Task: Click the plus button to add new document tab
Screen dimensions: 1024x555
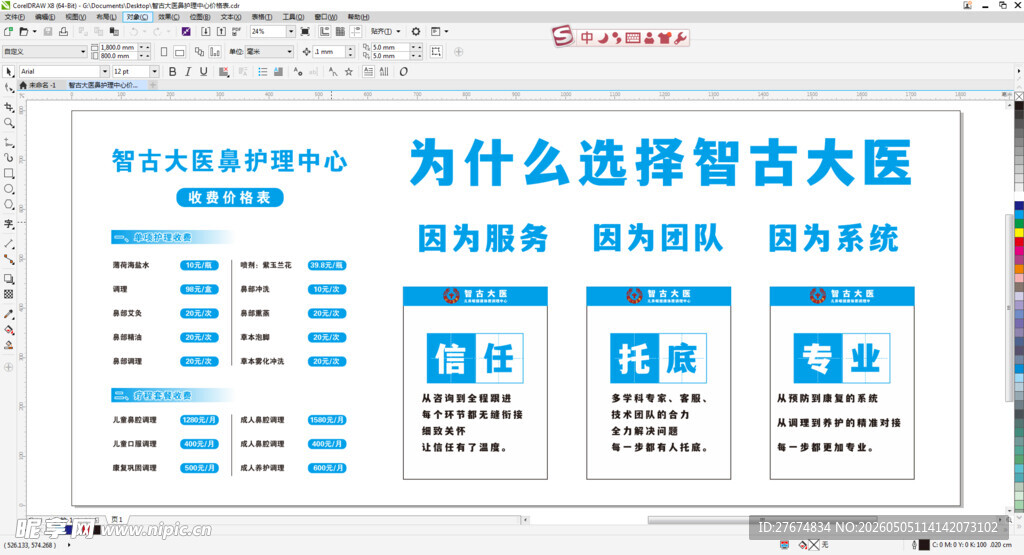Action: point(153,85)
